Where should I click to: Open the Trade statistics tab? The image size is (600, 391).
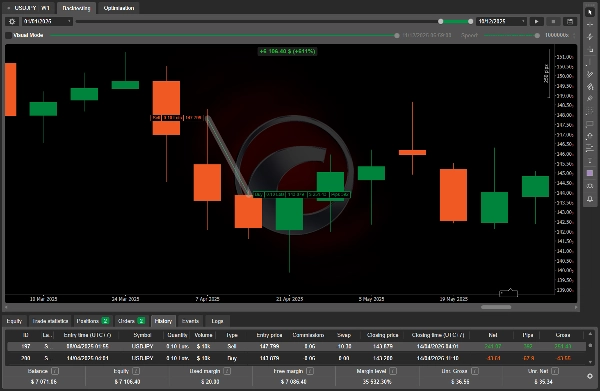coord(50,321)
